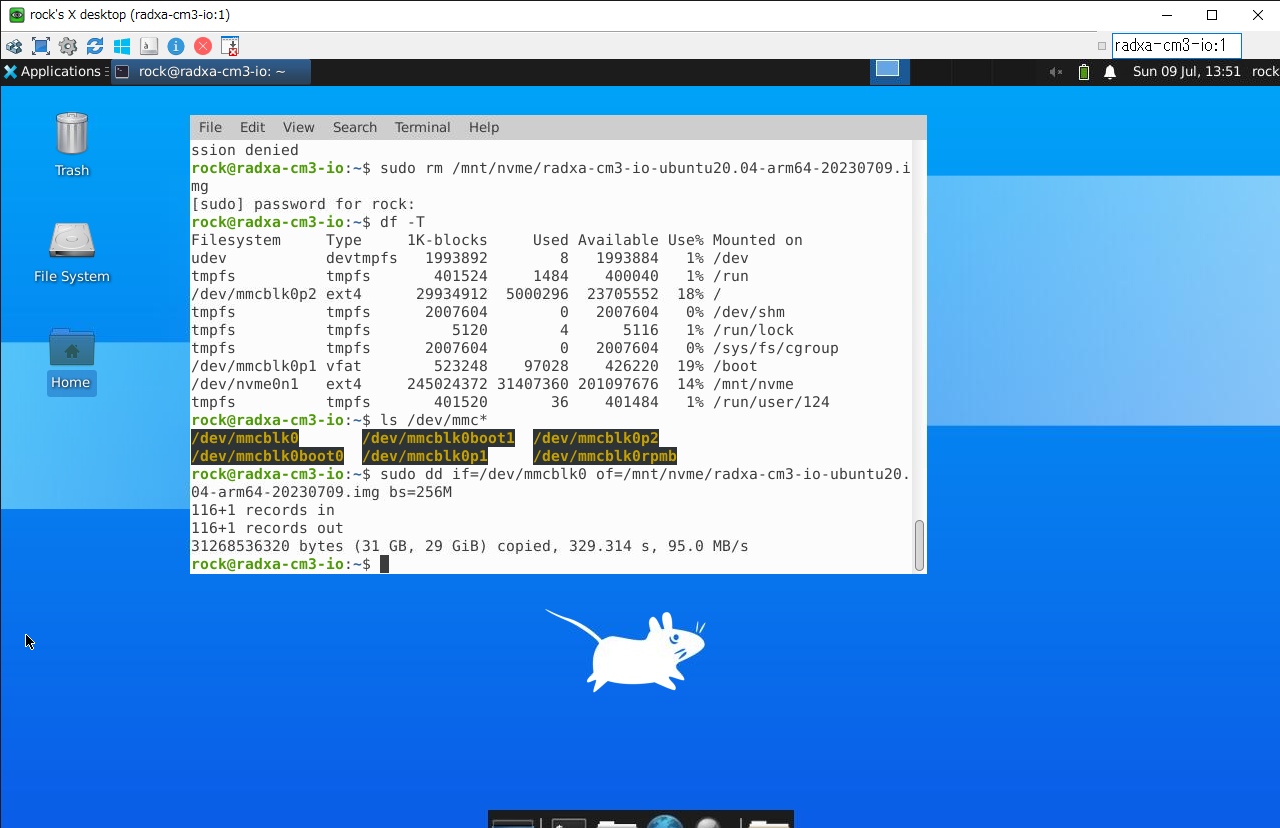Toggle full-screen mode in VNC toolbar
This screenshot has height=828, width=1280.
point(41,46)
